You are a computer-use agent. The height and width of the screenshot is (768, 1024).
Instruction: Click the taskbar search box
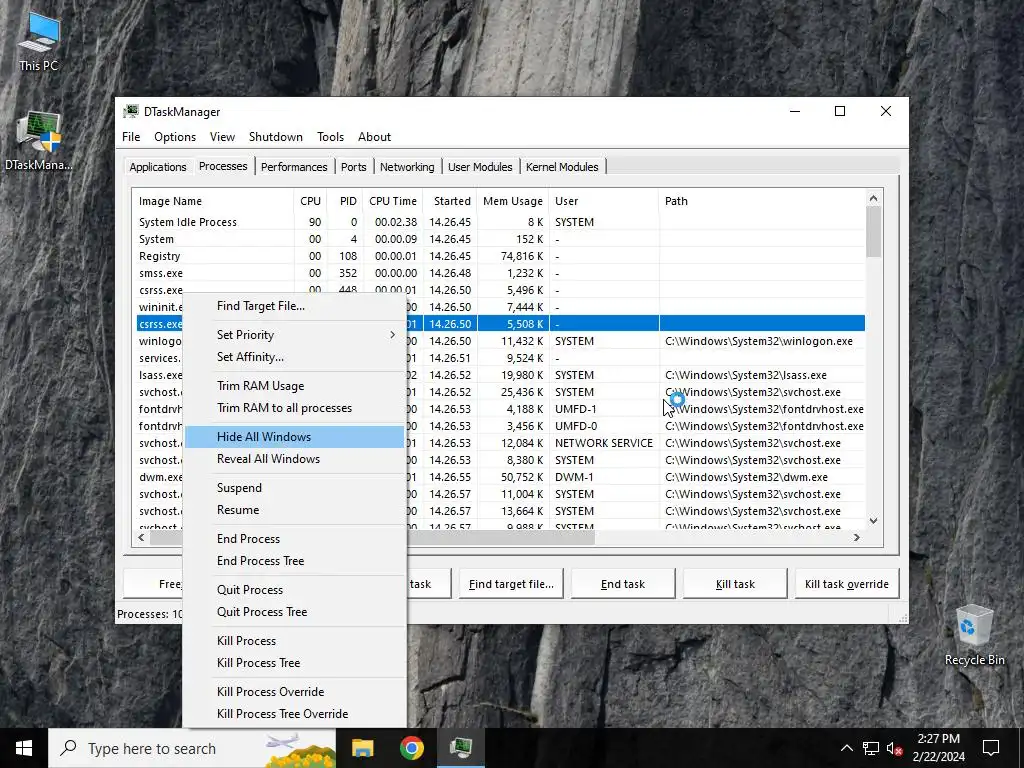click(192, 748)
